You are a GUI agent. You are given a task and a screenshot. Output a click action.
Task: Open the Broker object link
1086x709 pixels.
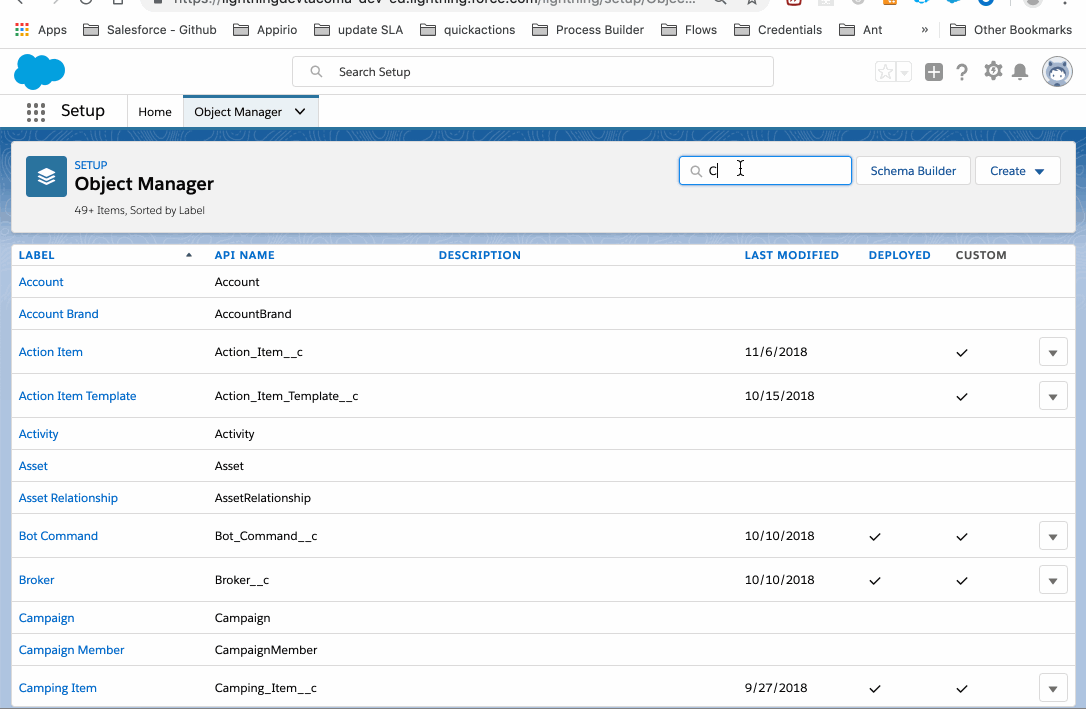(36, 580)
